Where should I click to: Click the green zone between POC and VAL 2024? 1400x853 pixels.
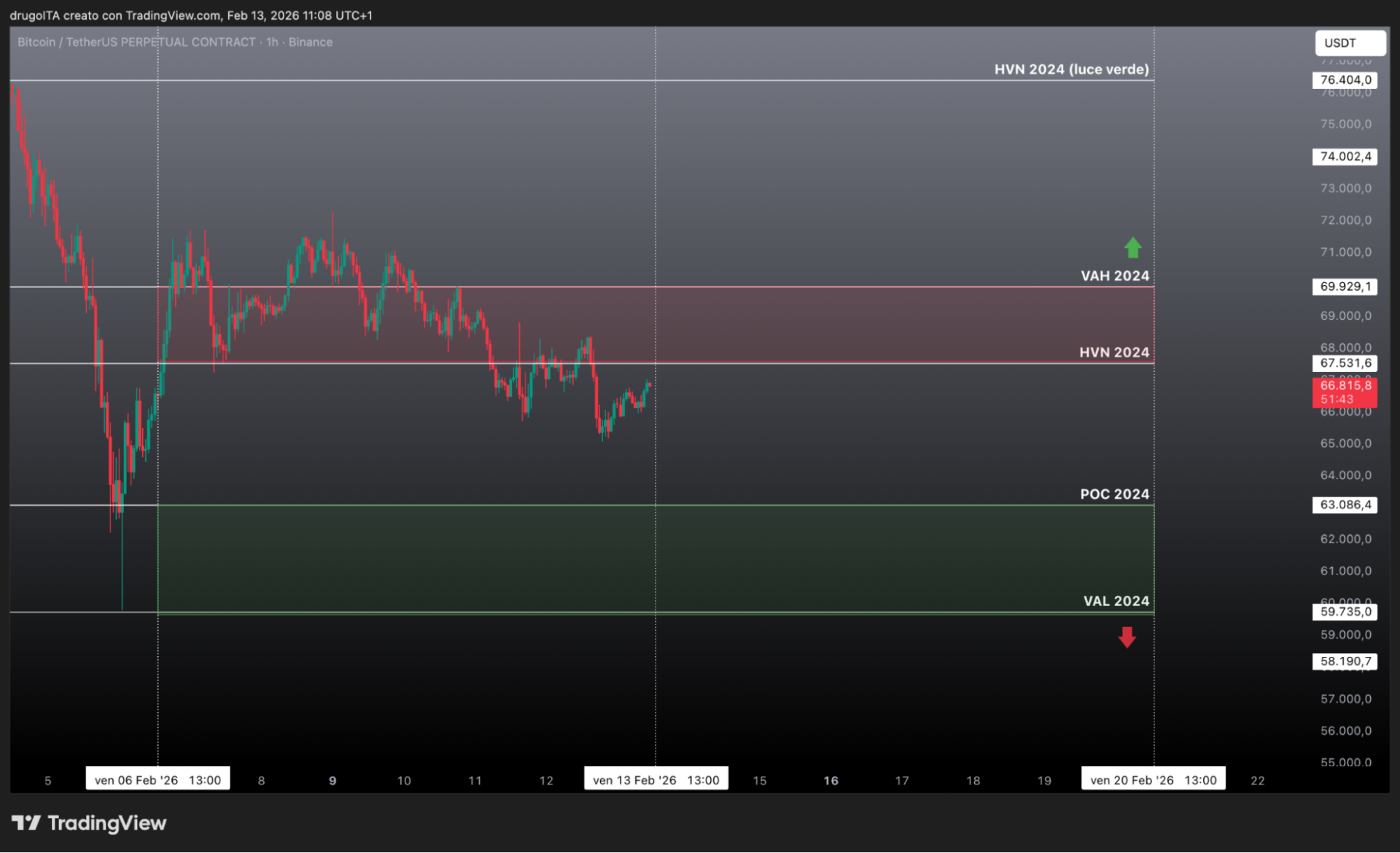656,558
